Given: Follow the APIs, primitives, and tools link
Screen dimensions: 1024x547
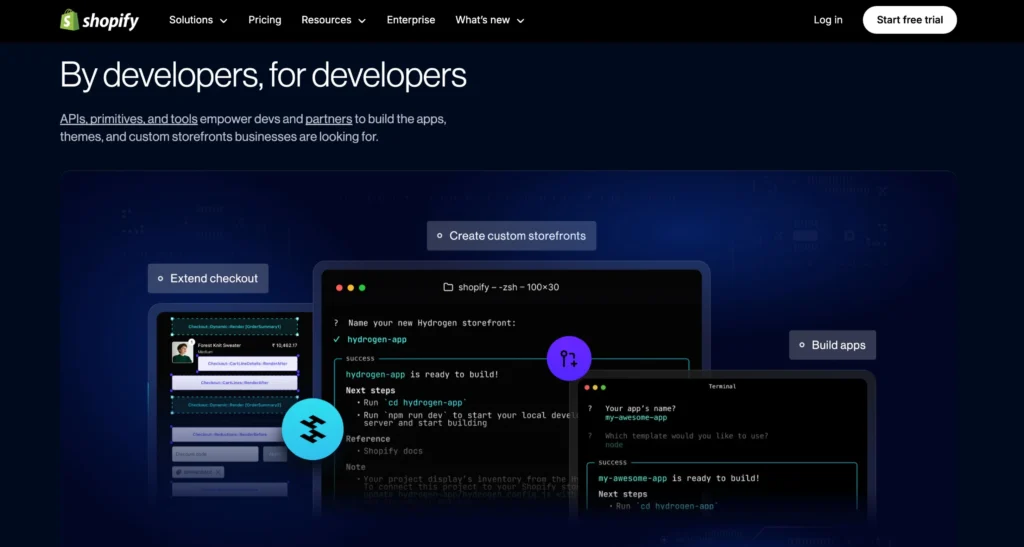Looking at the screenshot, I should click(x=128, y=118).
